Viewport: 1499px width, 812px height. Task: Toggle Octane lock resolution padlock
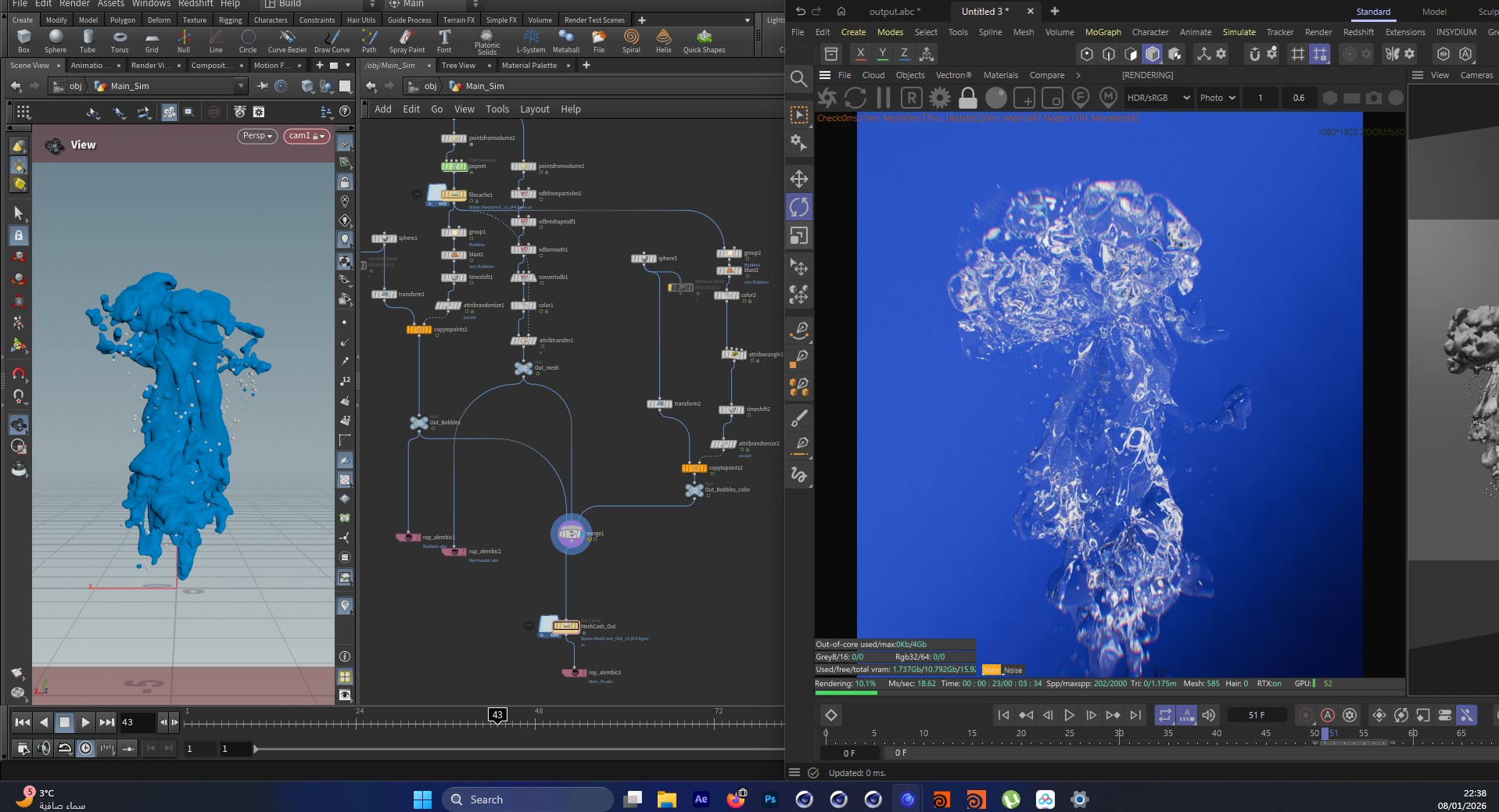pyautogui.click(x=967, y=98)
